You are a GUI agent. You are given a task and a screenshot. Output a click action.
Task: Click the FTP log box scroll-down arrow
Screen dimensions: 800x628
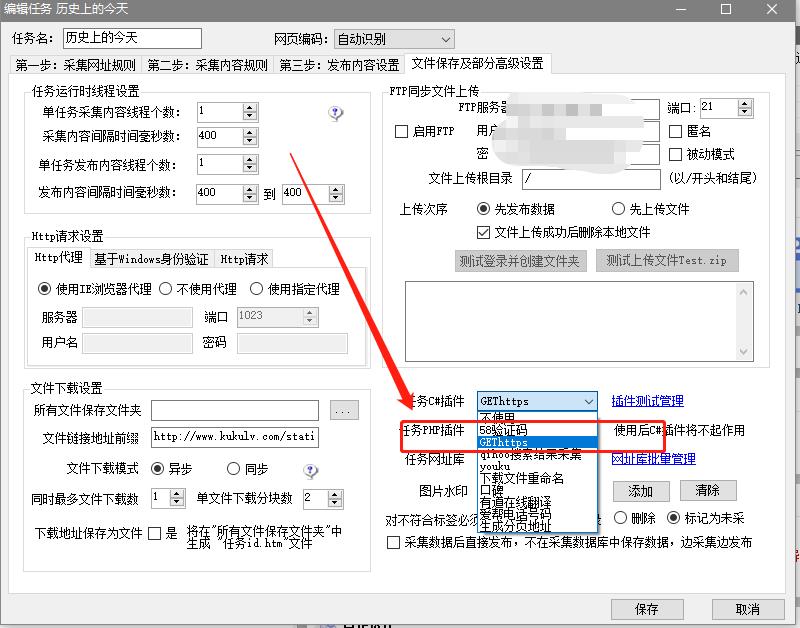743,351
